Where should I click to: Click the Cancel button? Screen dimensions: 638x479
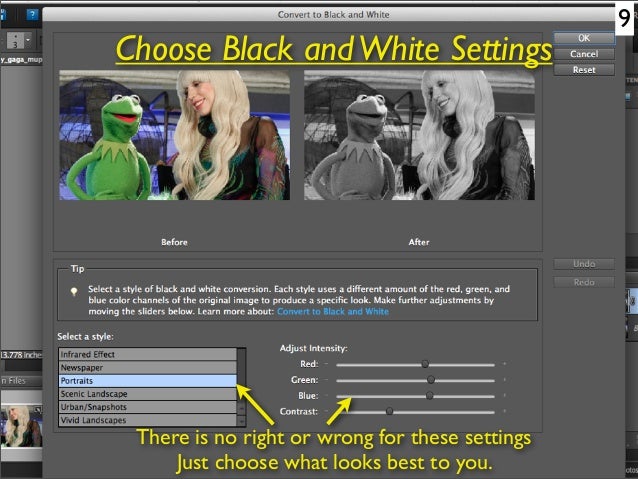click(x=584, y=54)
